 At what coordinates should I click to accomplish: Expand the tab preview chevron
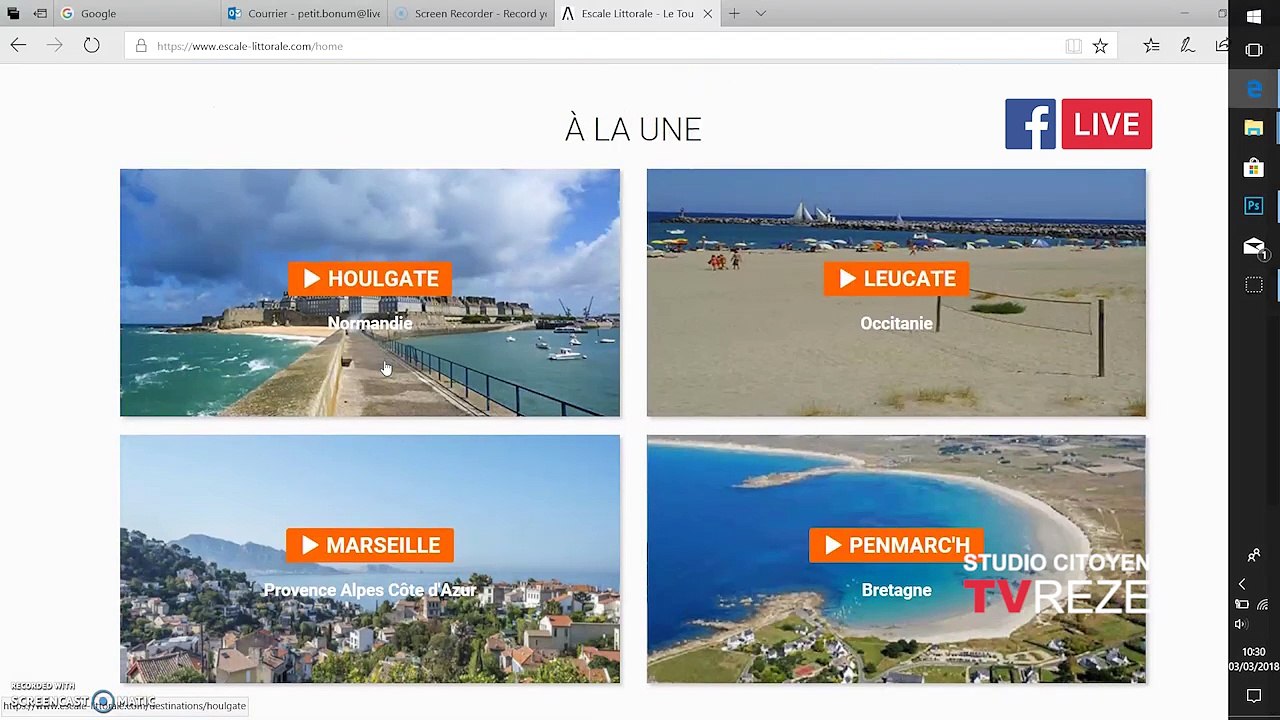point(761,13)
